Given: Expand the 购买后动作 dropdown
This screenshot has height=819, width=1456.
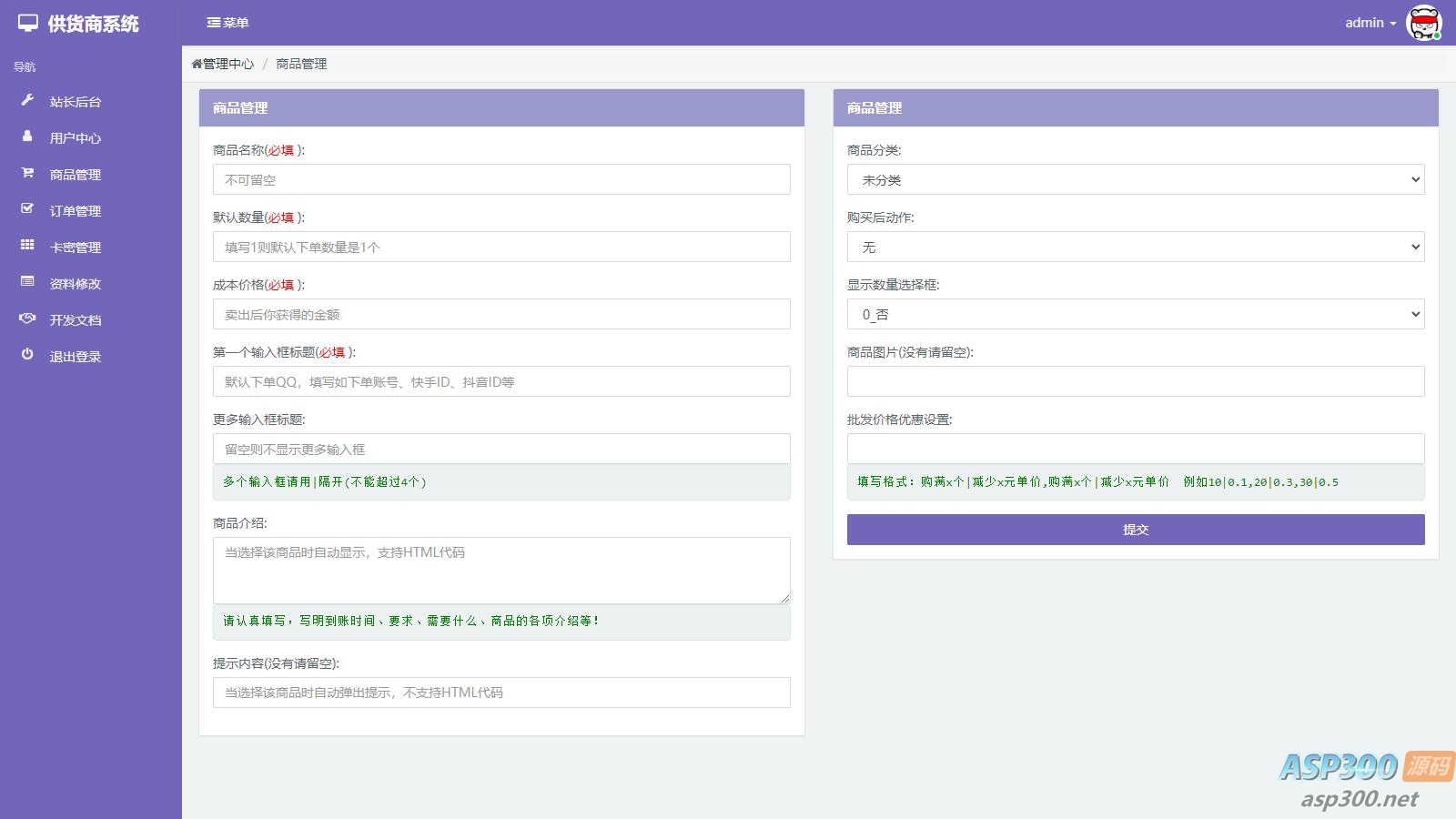Looking at the screenshot, I should tap(1135, 247).
